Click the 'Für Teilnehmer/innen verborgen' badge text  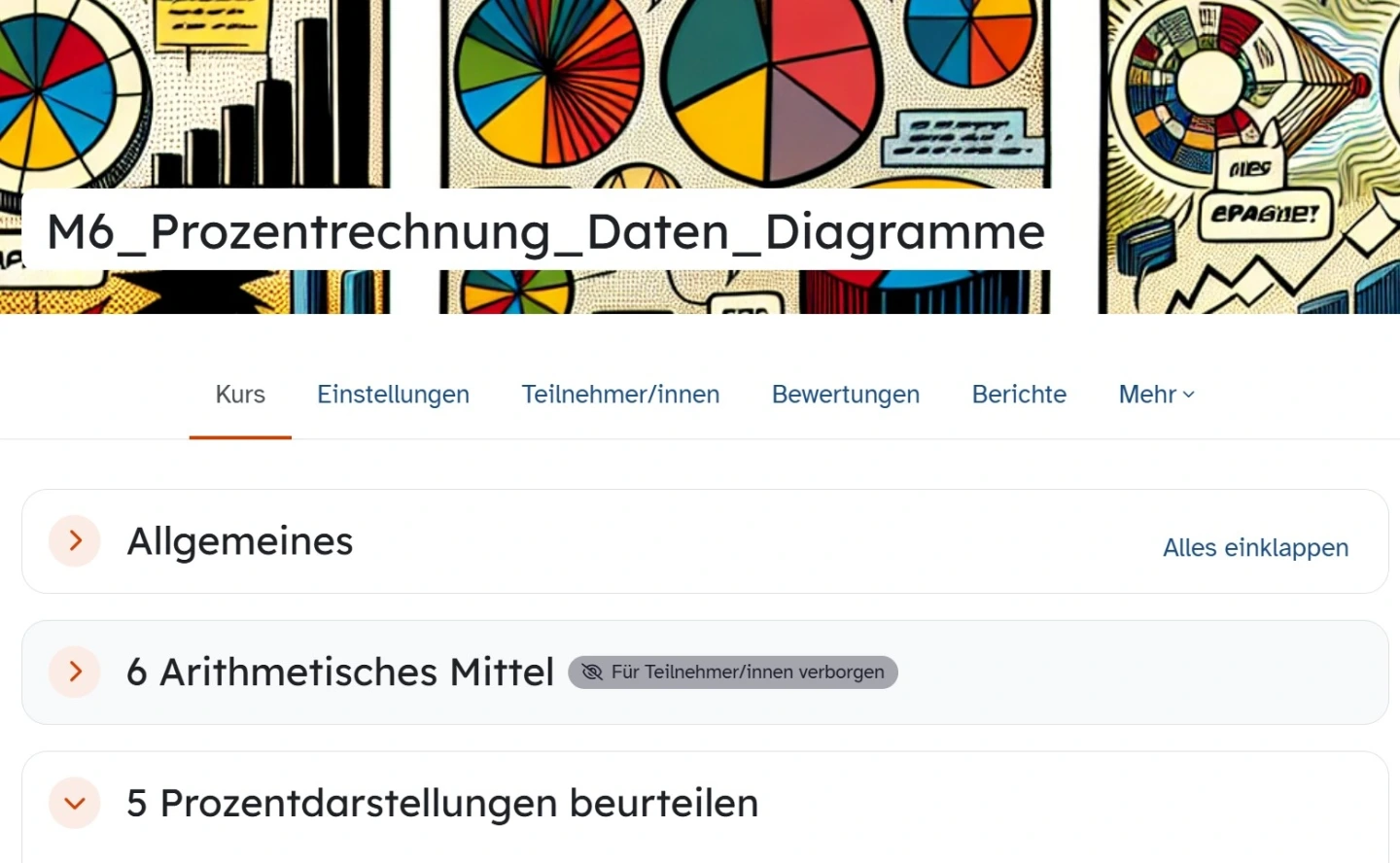tap(748, 673)
